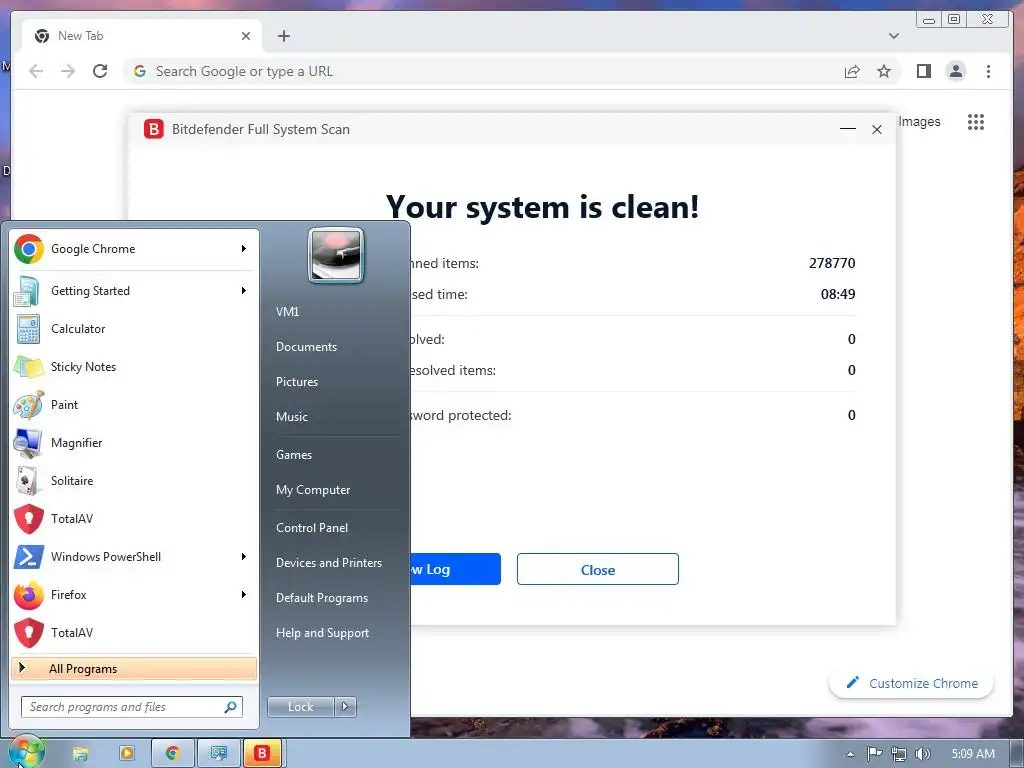1024x768 pixels.
Task: Open Documents from Start menu
Action: tap(306, 347)
